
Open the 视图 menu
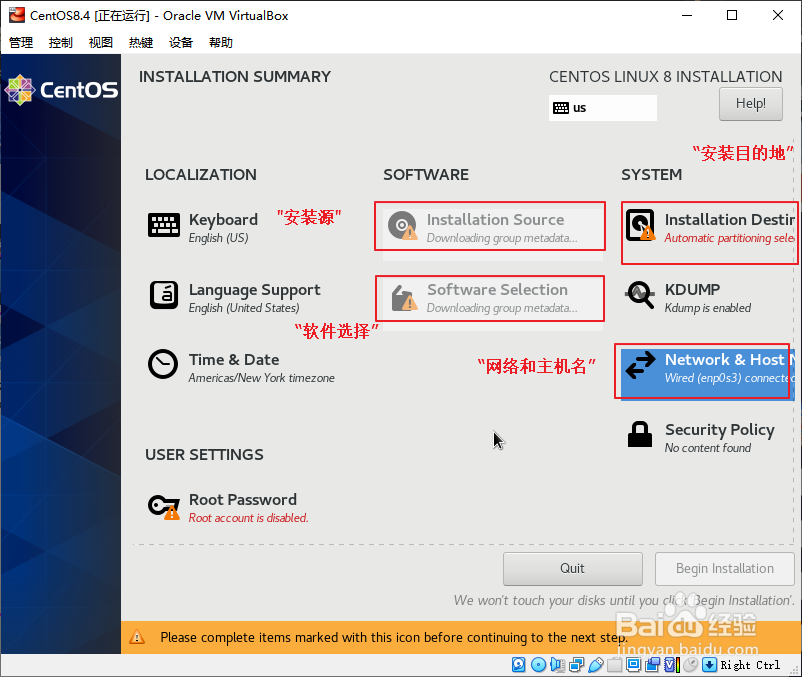101,42
